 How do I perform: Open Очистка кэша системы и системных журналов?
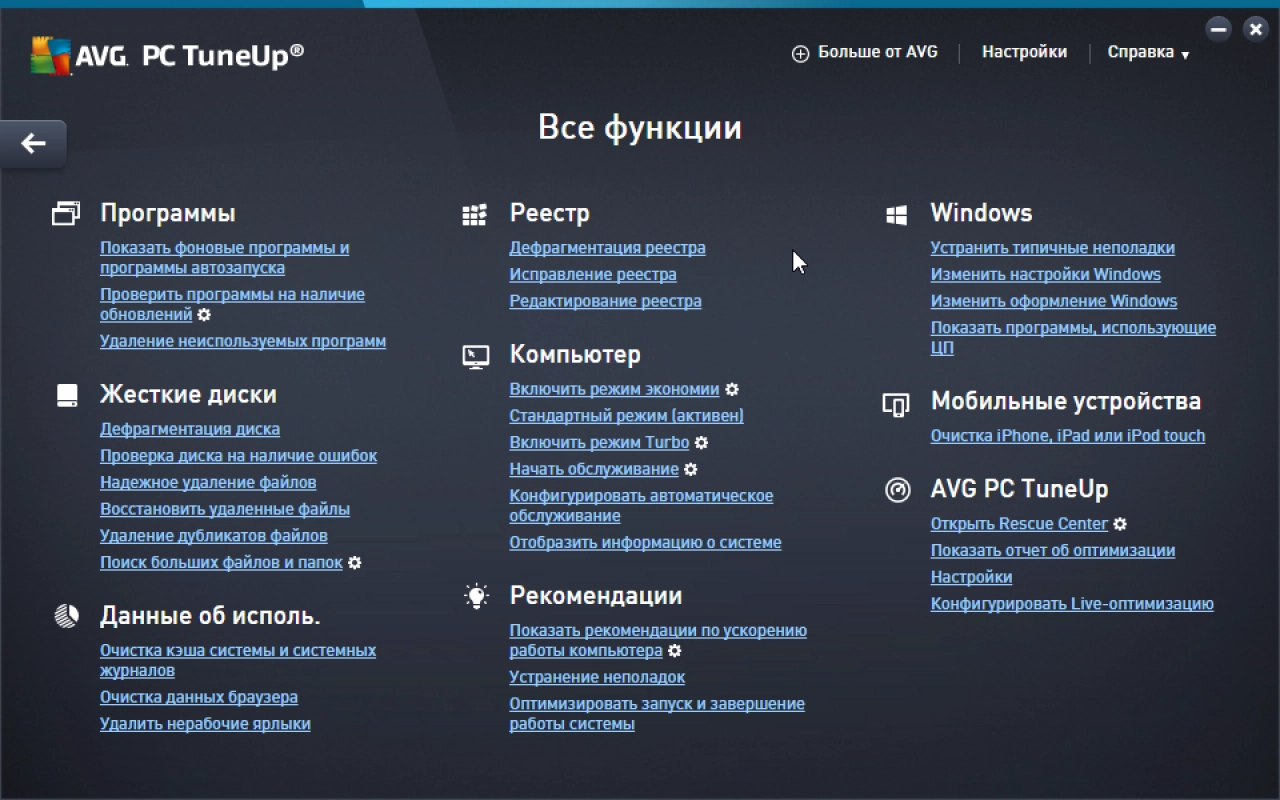(x=238, y=660)
